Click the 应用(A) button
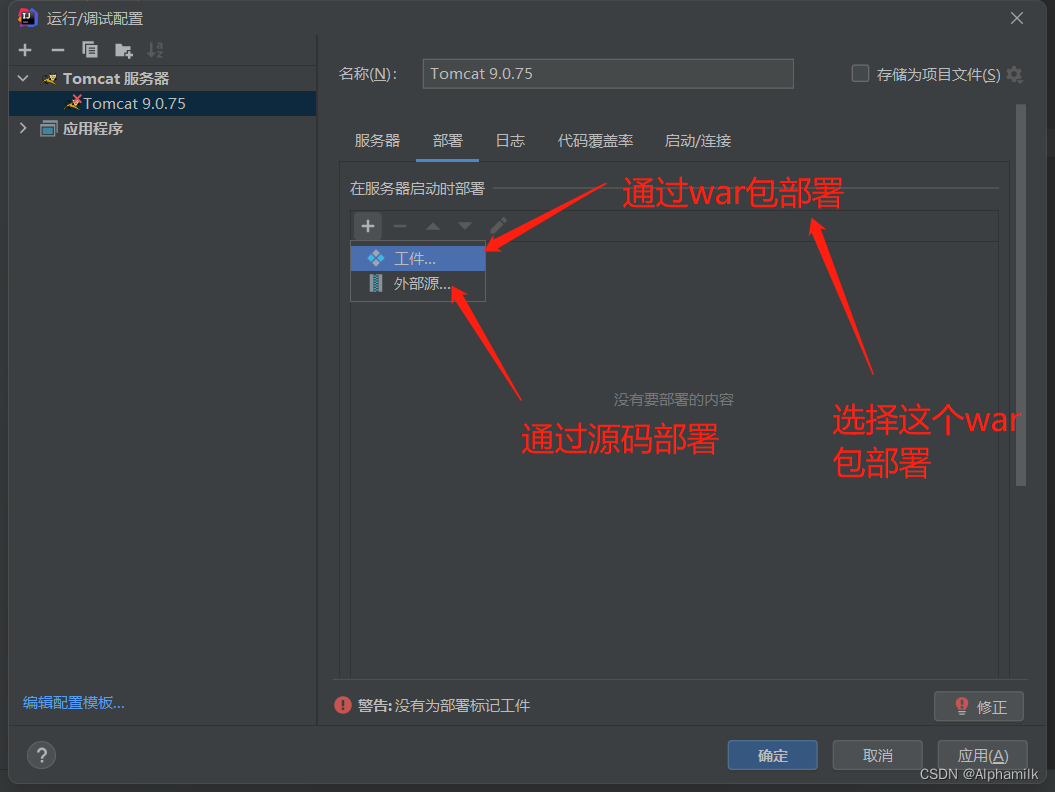Screen dimensions: 1055x792 coord(982,755)
